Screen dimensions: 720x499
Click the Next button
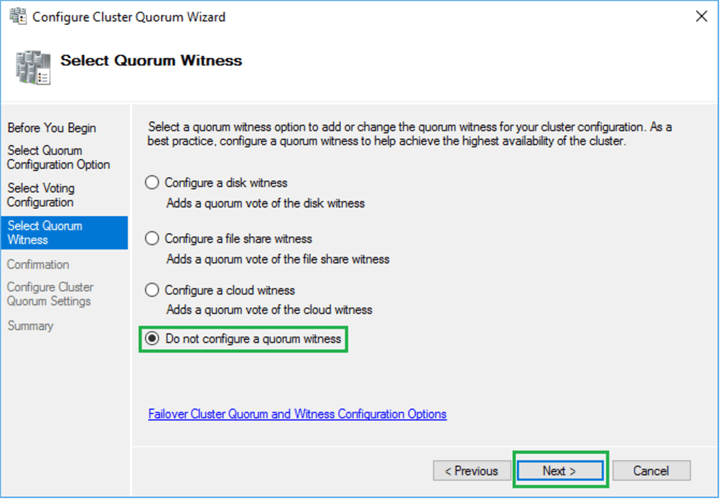(x=560, y=471)
